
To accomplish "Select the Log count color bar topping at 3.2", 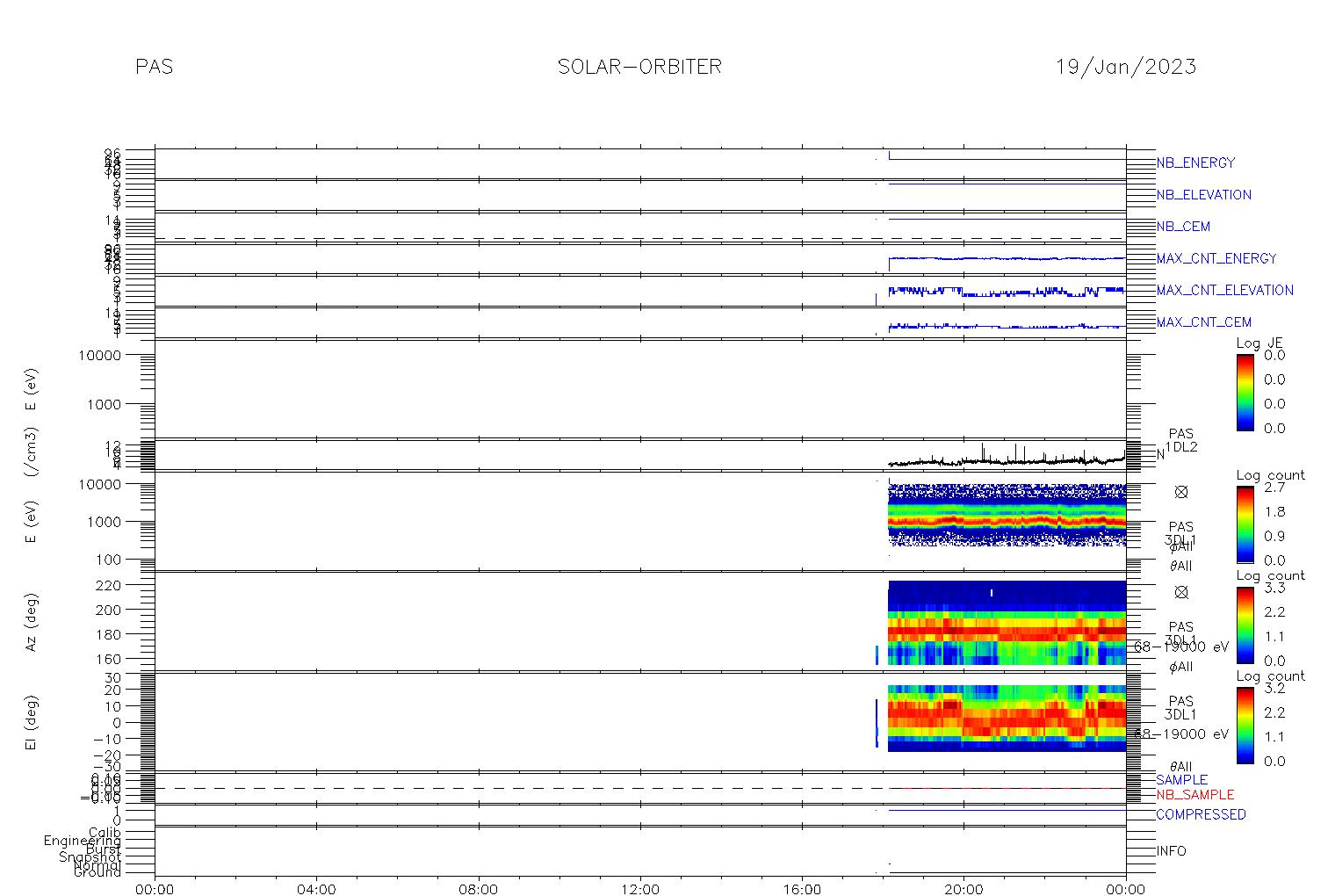I will tap(1245, 725).
